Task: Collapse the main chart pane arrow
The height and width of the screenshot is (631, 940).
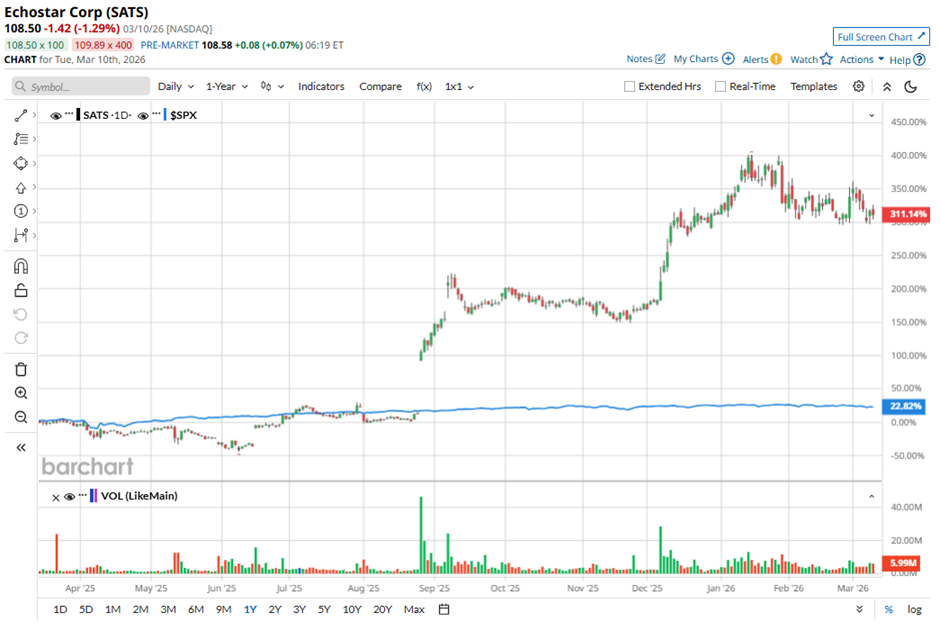Action: (x=872, y=115)
